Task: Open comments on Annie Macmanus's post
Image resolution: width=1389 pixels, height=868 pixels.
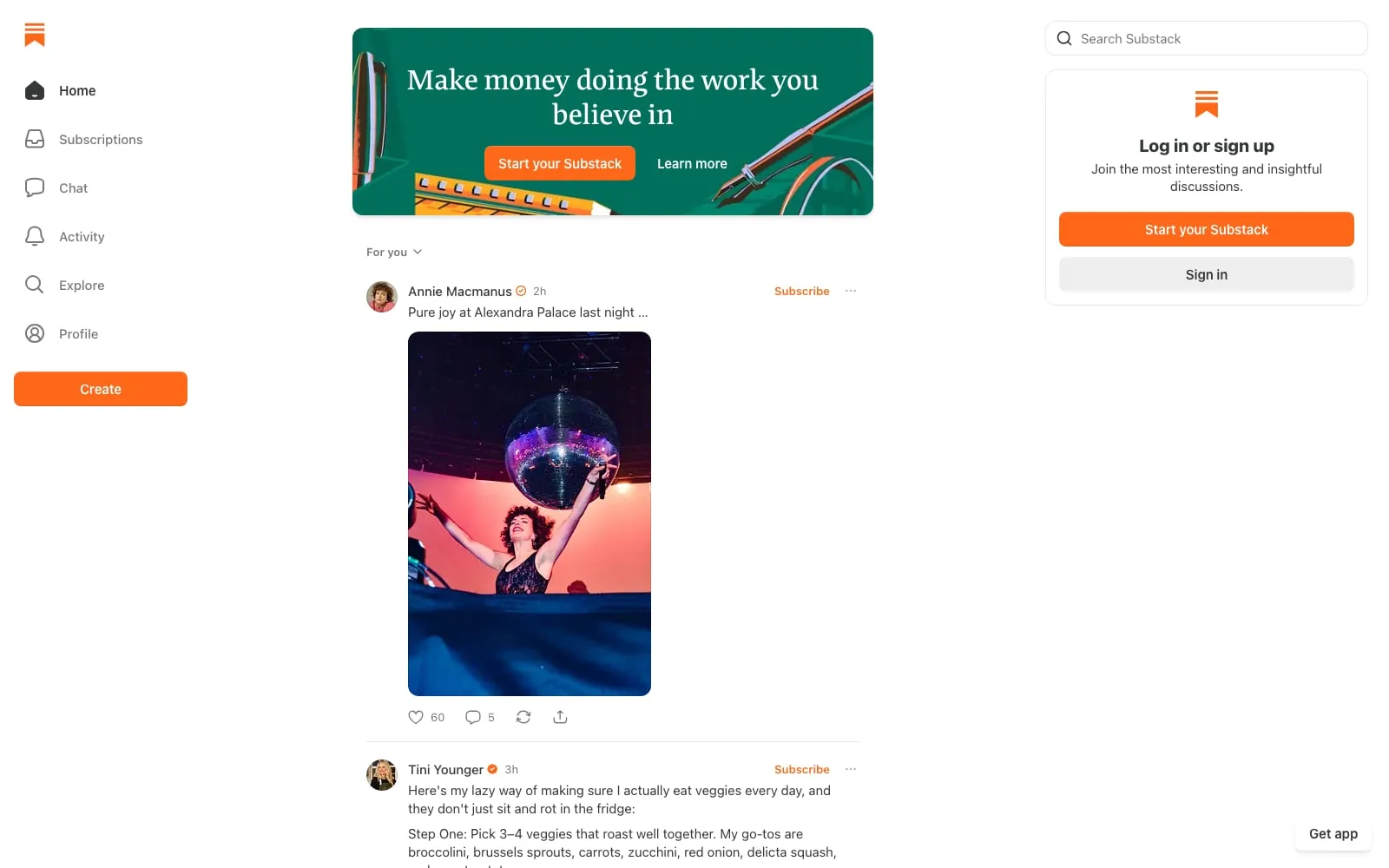Action: 473,717
